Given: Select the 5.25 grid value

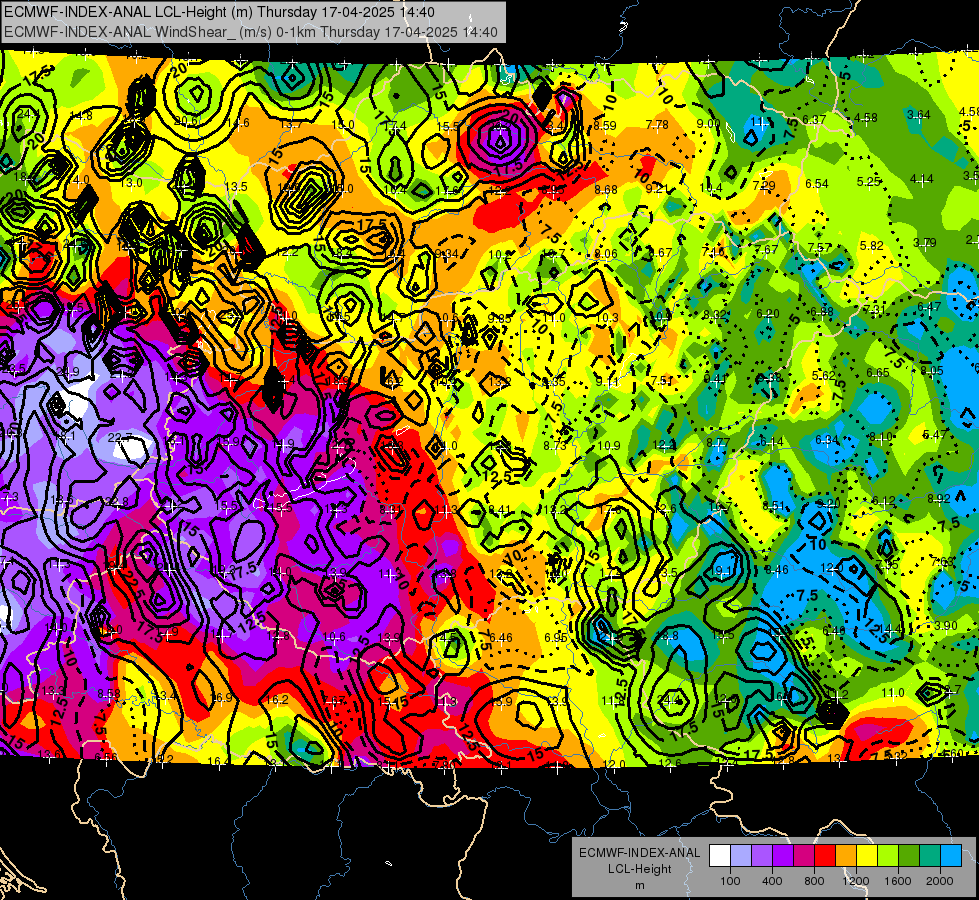Looking at the screenshot, I should pyautogui.click(x=868, y=181).
